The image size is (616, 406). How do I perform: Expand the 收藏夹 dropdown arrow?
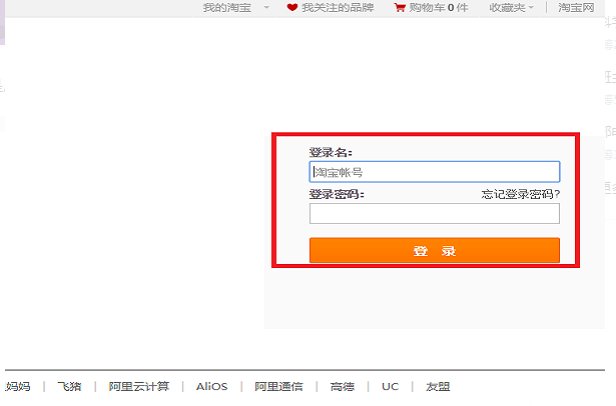(531, 7)
